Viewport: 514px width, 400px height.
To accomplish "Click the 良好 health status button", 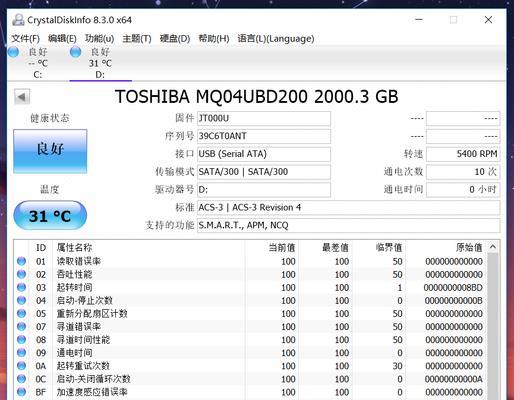I will point(50,151).
